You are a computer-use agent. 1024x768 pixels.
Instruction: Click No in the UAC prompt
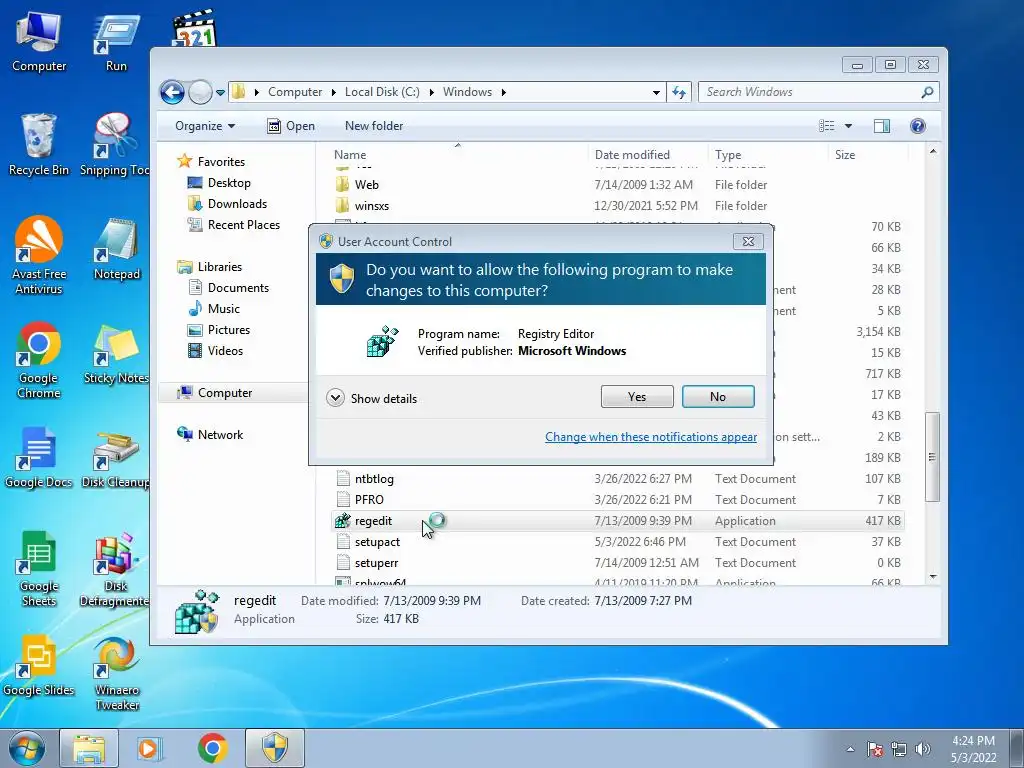pyautogui.click(x=718, y=396)
